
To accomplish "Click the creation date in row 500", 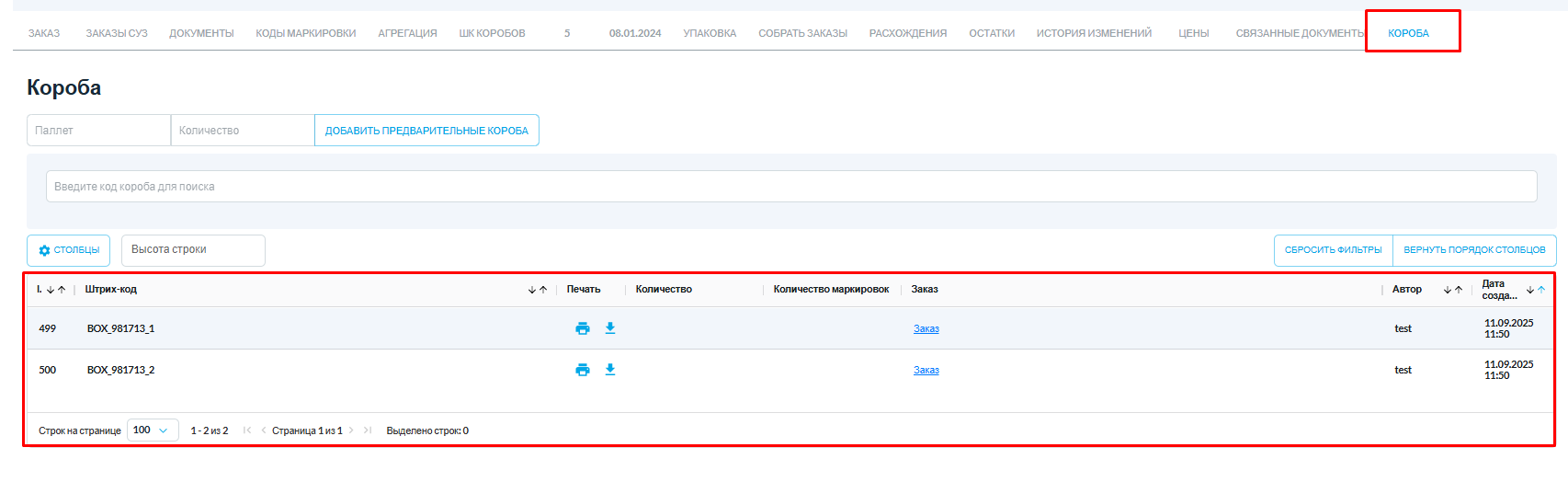I will tap(1508, 370).
